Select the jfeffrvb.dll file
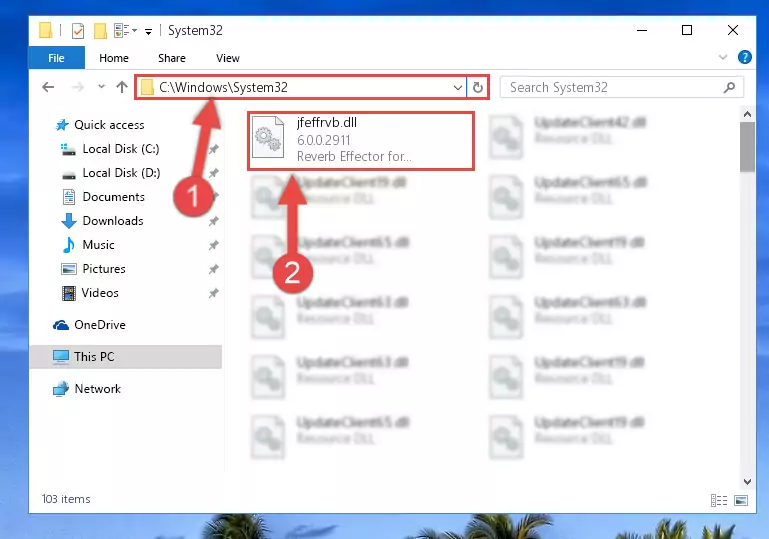The height and width of the screenshot is (539, 769). [361, 141]
